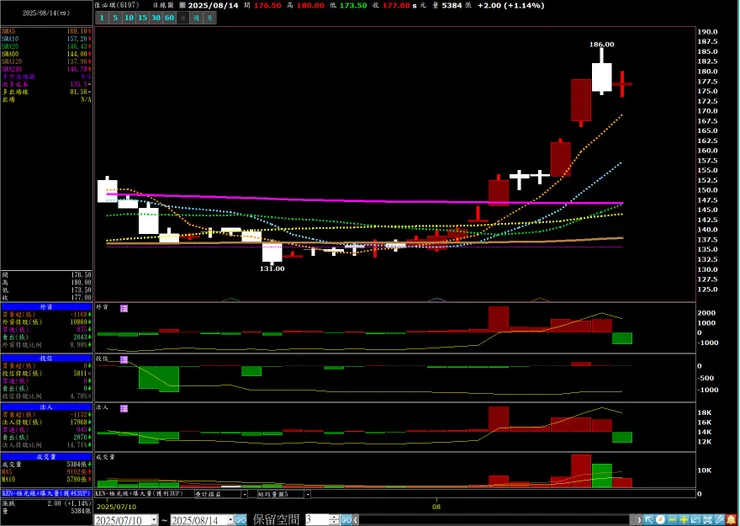Open the 短均量圈5 indicator dropdown
The width and height of the screenshot is (740, 526).
pos(307,494)
